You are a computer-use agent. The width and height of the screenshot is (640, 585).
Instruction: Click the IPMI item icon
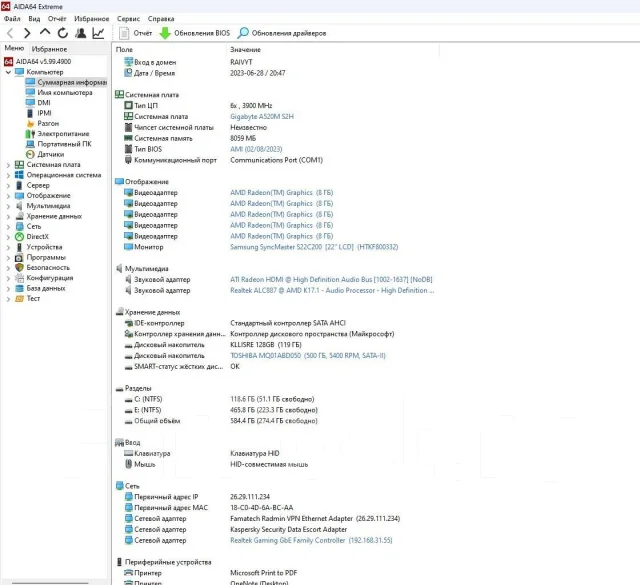(x=30, y=113)
